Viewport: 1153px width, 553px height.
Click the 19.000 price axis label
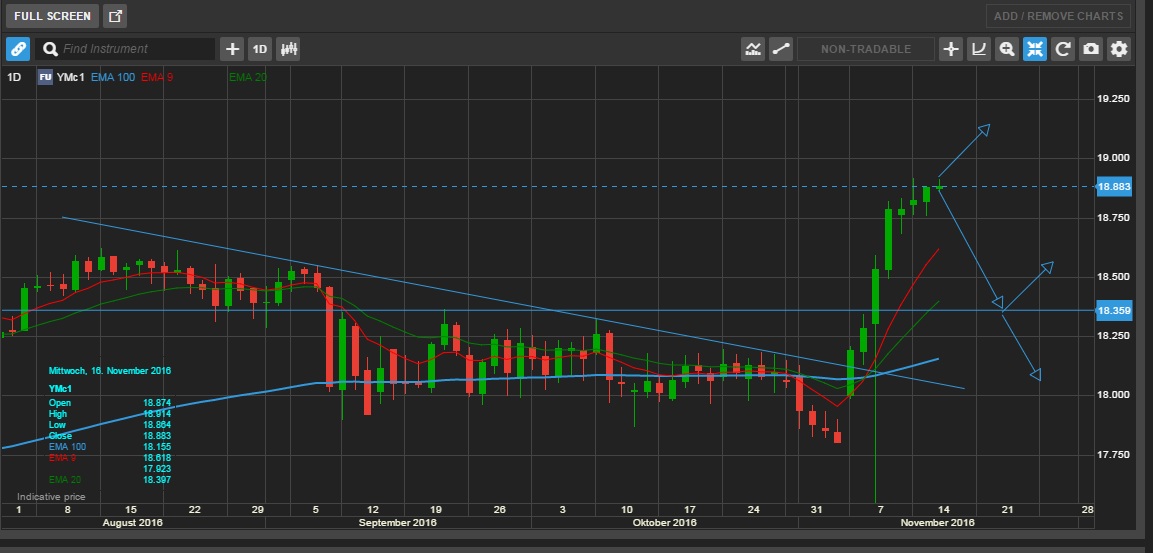[x=1113, y=158]
